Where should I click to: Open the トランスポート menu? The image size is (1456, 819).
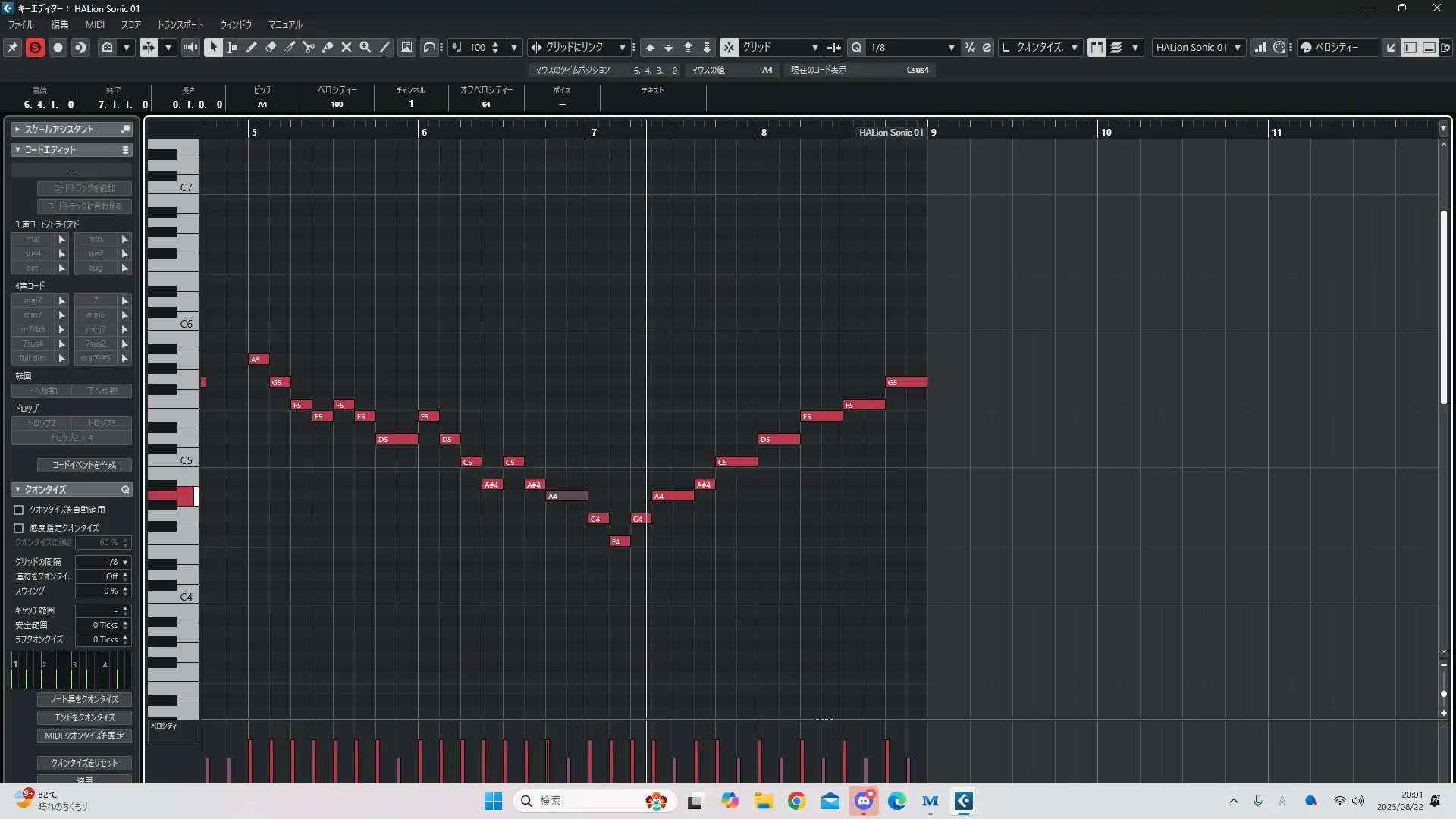click(180, 24)
